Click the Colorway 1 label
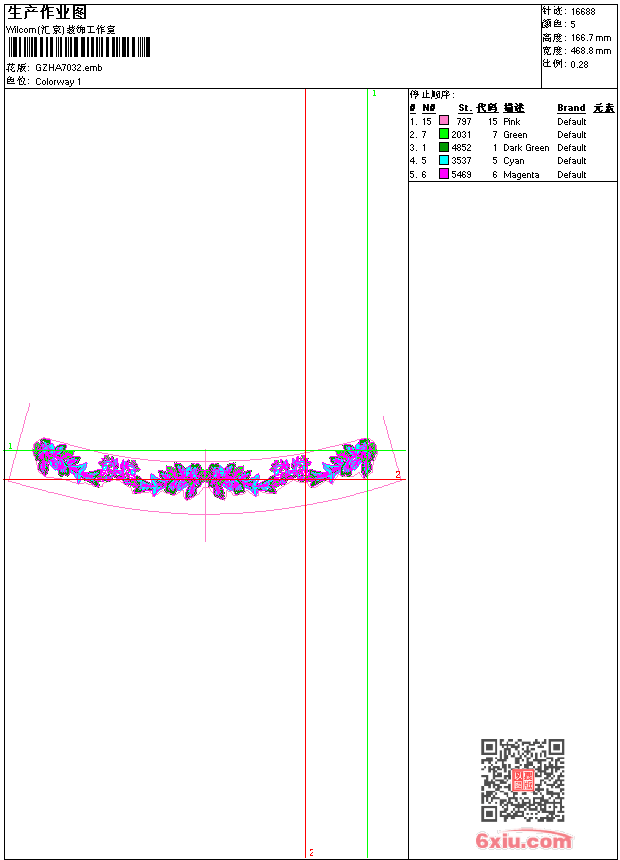Viewport: 620px width, 860px height. point(58,81)
